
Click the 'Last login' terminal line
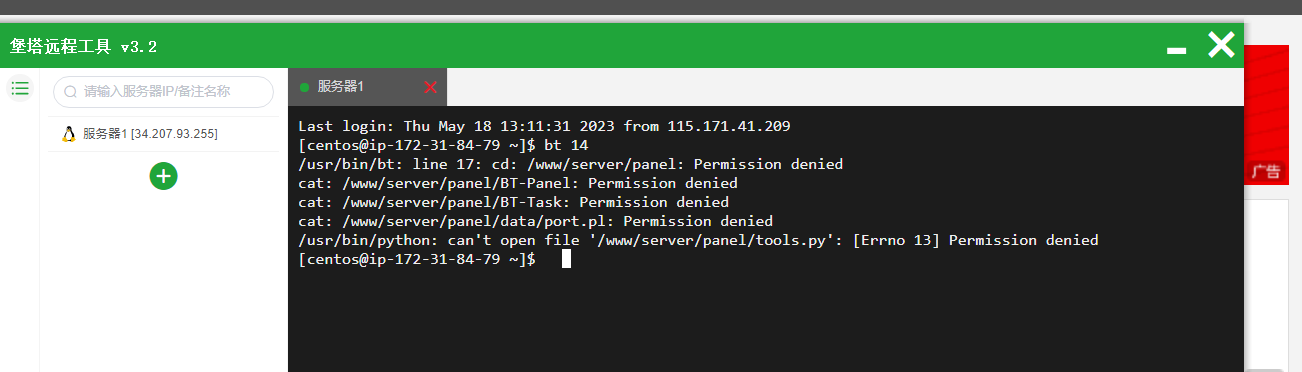tap(544, 126)
